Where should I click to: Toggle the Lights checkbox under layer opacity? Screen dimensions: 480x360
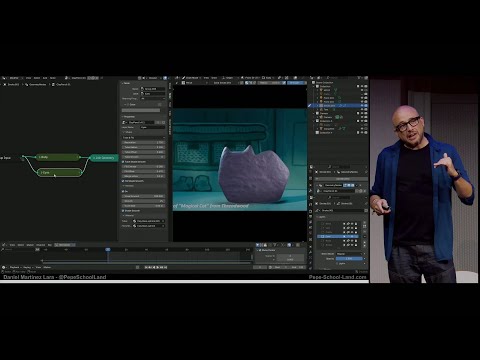(x=337, y=263)
